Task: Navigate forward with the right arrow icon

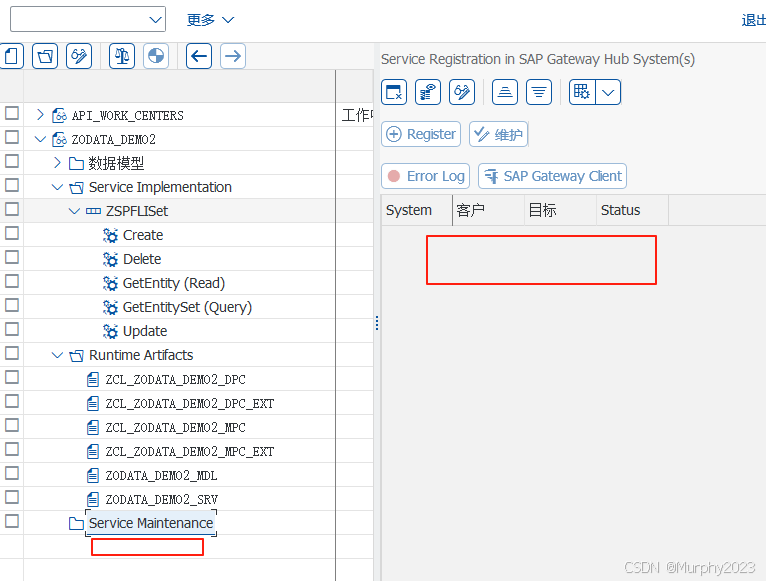Action: (233, 56)
